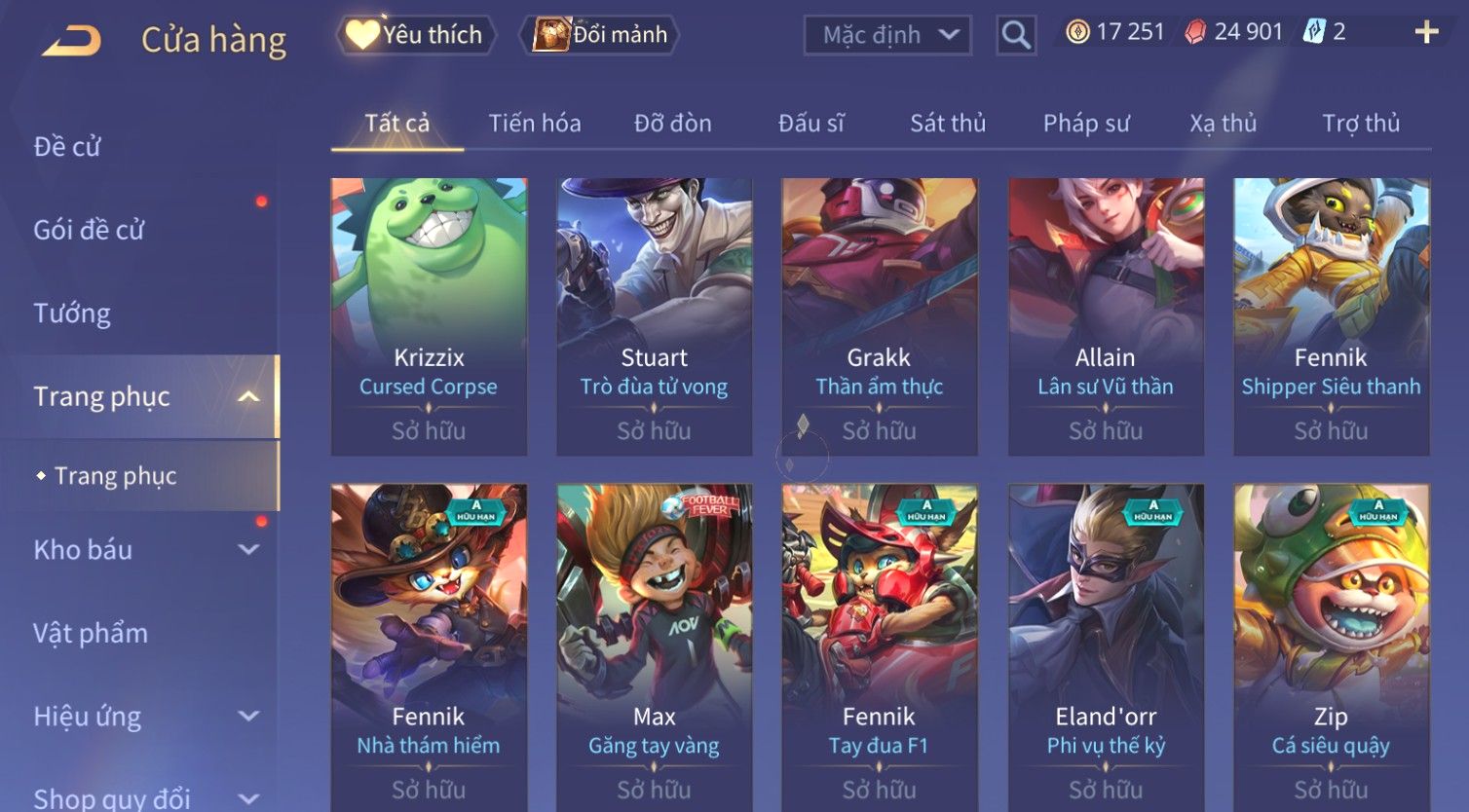Expand the Hiệu ứng sidebar section
The width and height of the screenshot is (1469, 812).
249,716
